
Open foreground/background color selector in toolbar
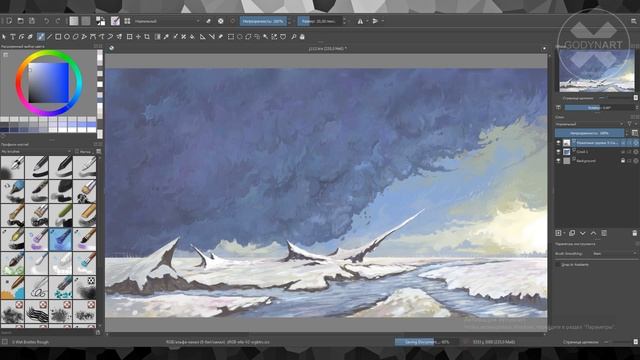coord(100,21)
